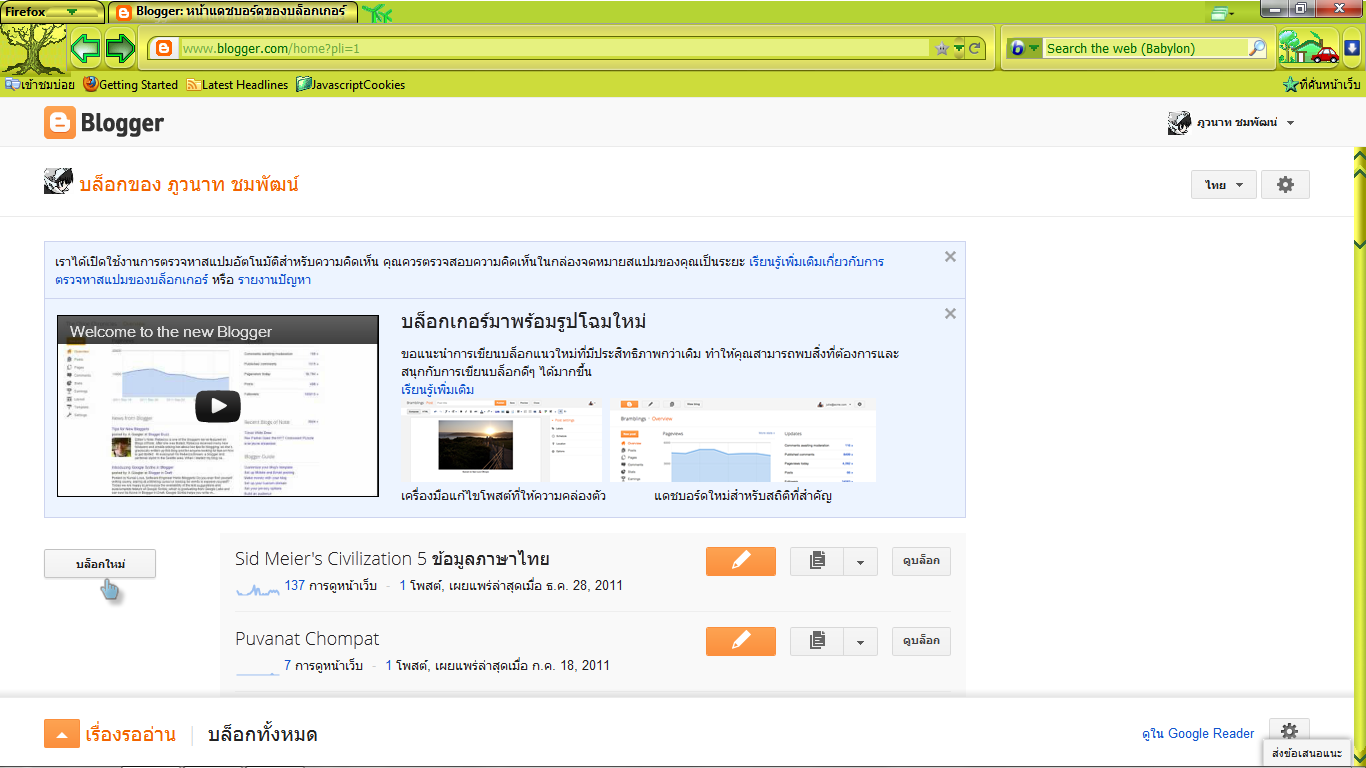The width and height of the screenshot is (1366, 768).
Task: Open the Blogger settings gear beside the ไทย button
Action: [1285, 185]
